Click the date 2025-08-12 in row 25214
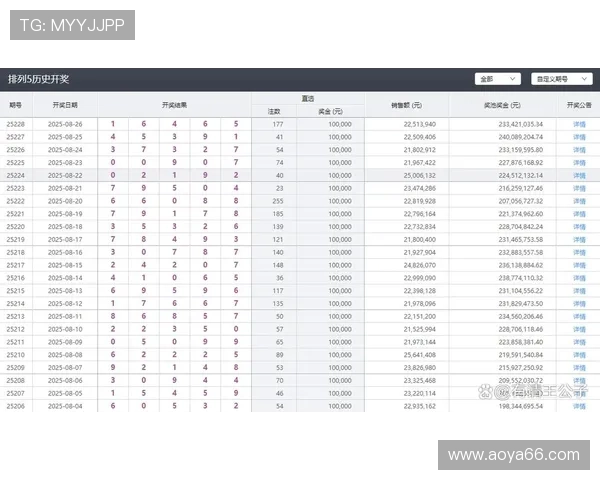This screenshot has width=600, height=480. tap(65, 303)
